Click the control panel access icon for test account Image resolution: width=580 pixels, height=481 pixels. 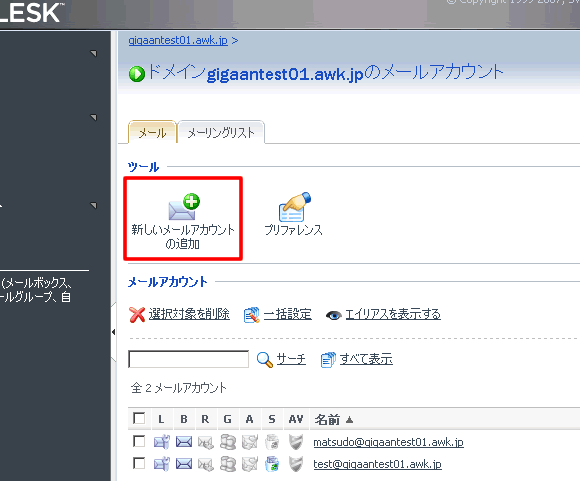pos(162,464)
